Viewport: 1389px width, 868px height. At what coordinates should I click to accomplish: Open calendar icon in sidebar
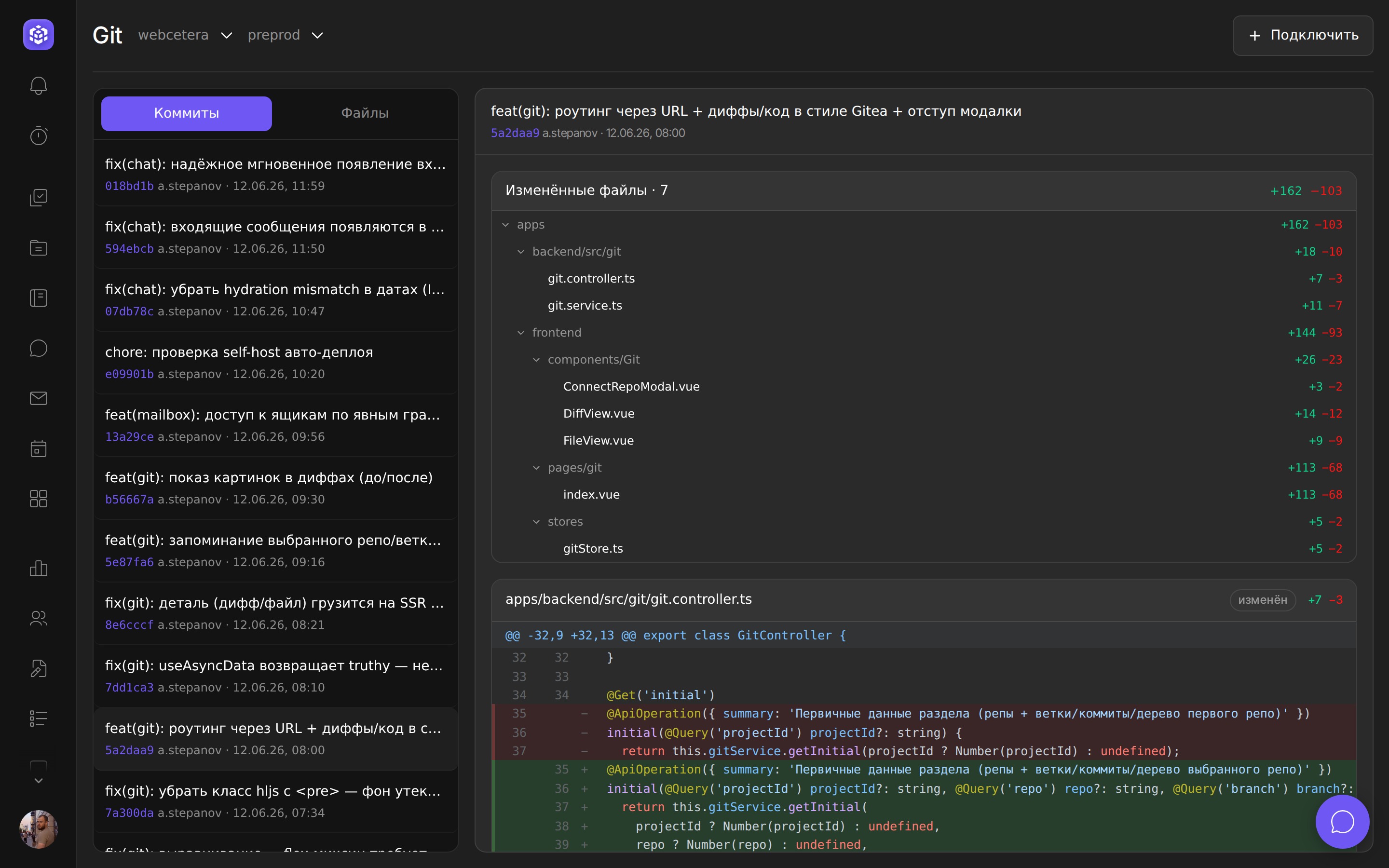[x=39, y=448]
